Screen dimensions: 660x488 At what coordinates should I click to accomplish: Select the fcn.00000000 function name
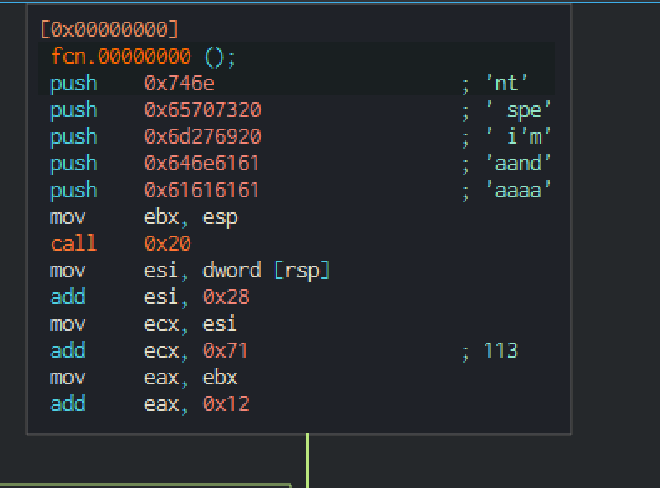click(125, 57)
